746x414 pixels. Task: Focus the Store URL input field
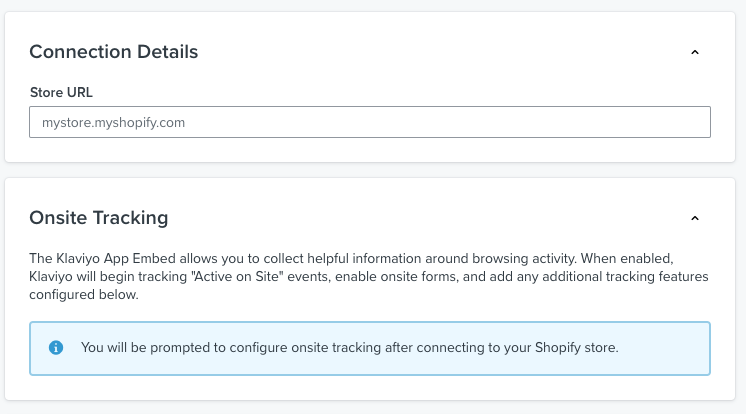370,122
